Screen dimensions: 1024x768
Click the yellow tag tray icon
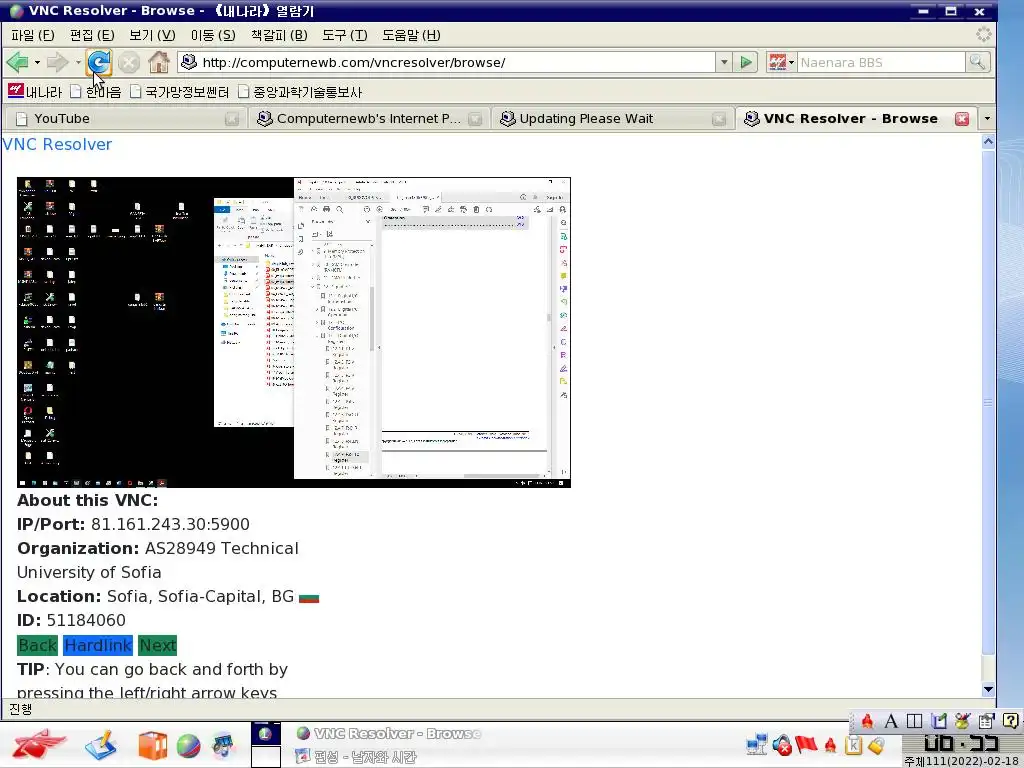point(876,744)
